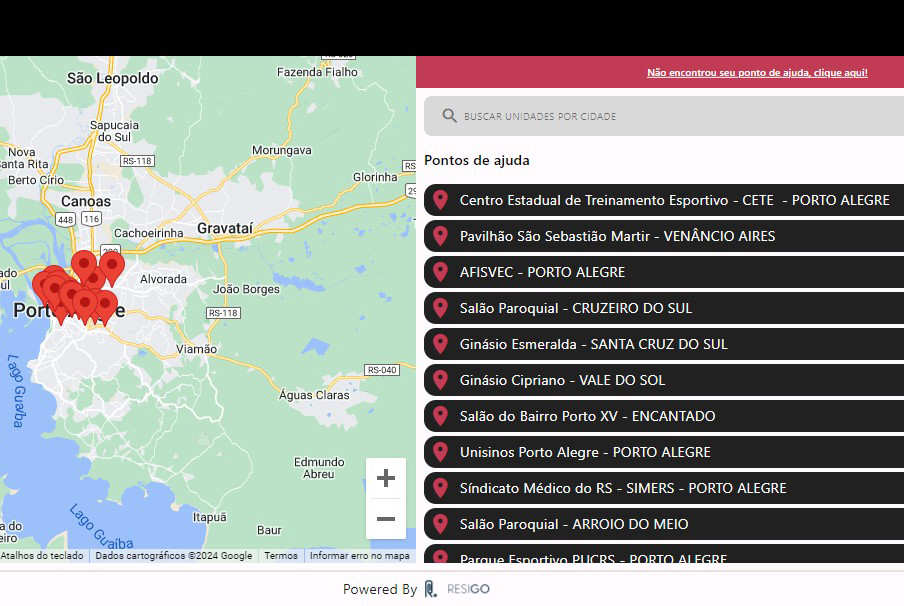The width and height of the screenshot is (904, 606).
Task: Click pin icon beside Unisinos Porto Alegre
Action: 440,452
